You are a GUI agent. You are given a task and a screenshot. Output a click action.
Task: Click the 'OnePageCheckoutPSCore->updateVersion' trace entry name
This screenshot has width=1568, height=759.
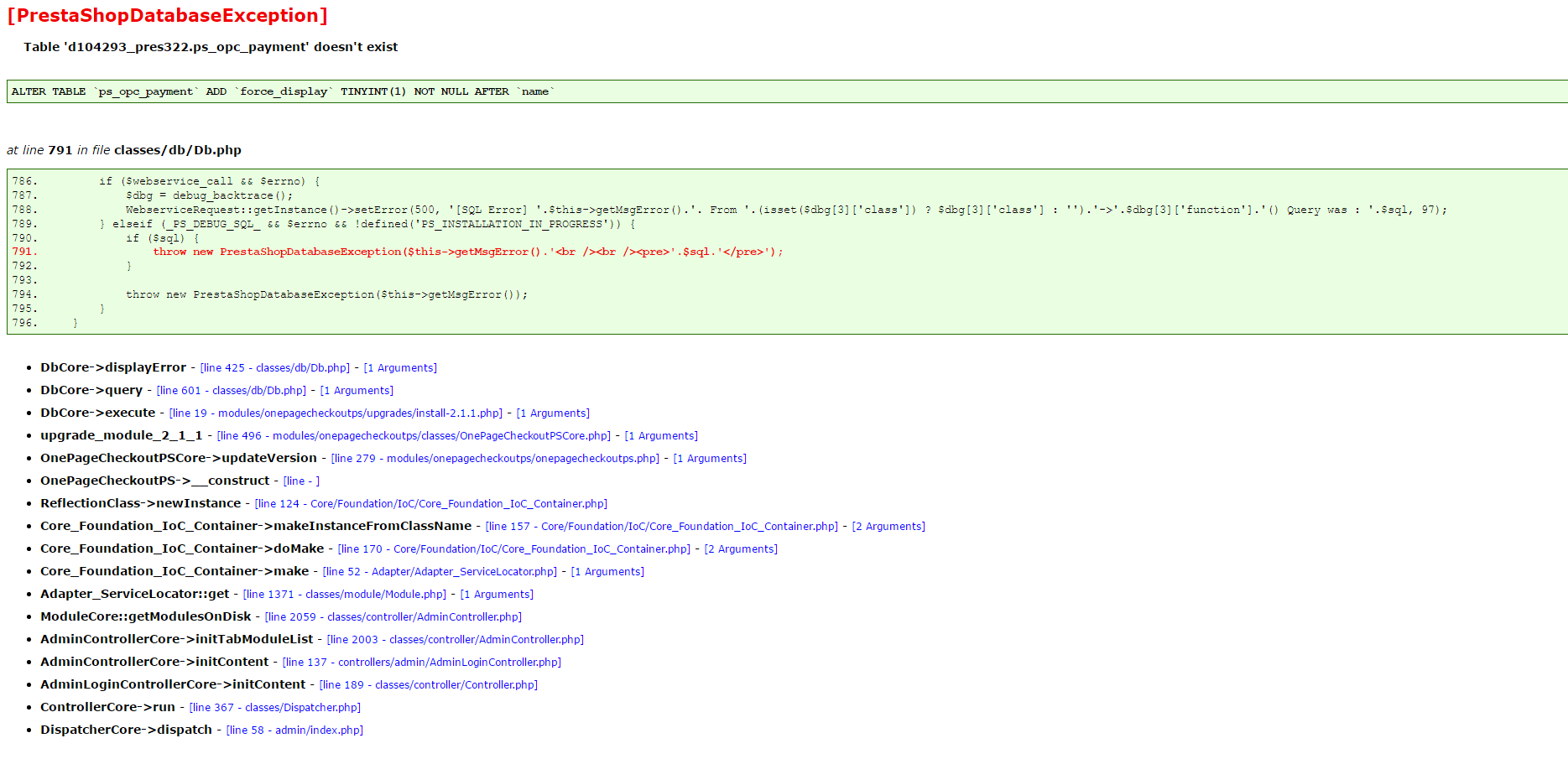click(179, 458)
